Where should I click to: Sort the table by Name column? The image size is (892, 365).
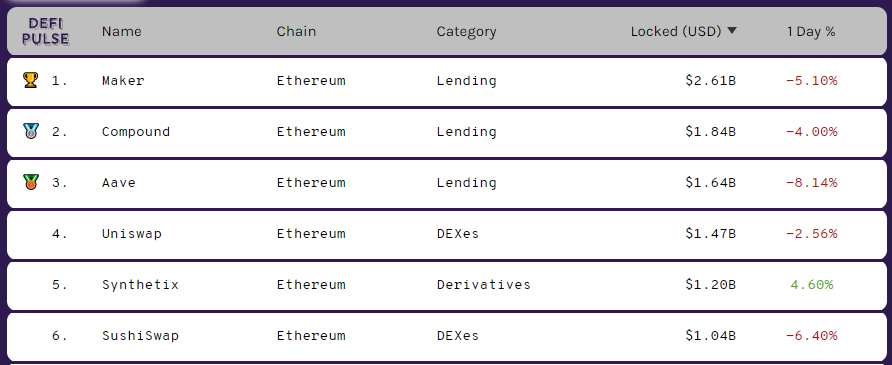(122, 31)
